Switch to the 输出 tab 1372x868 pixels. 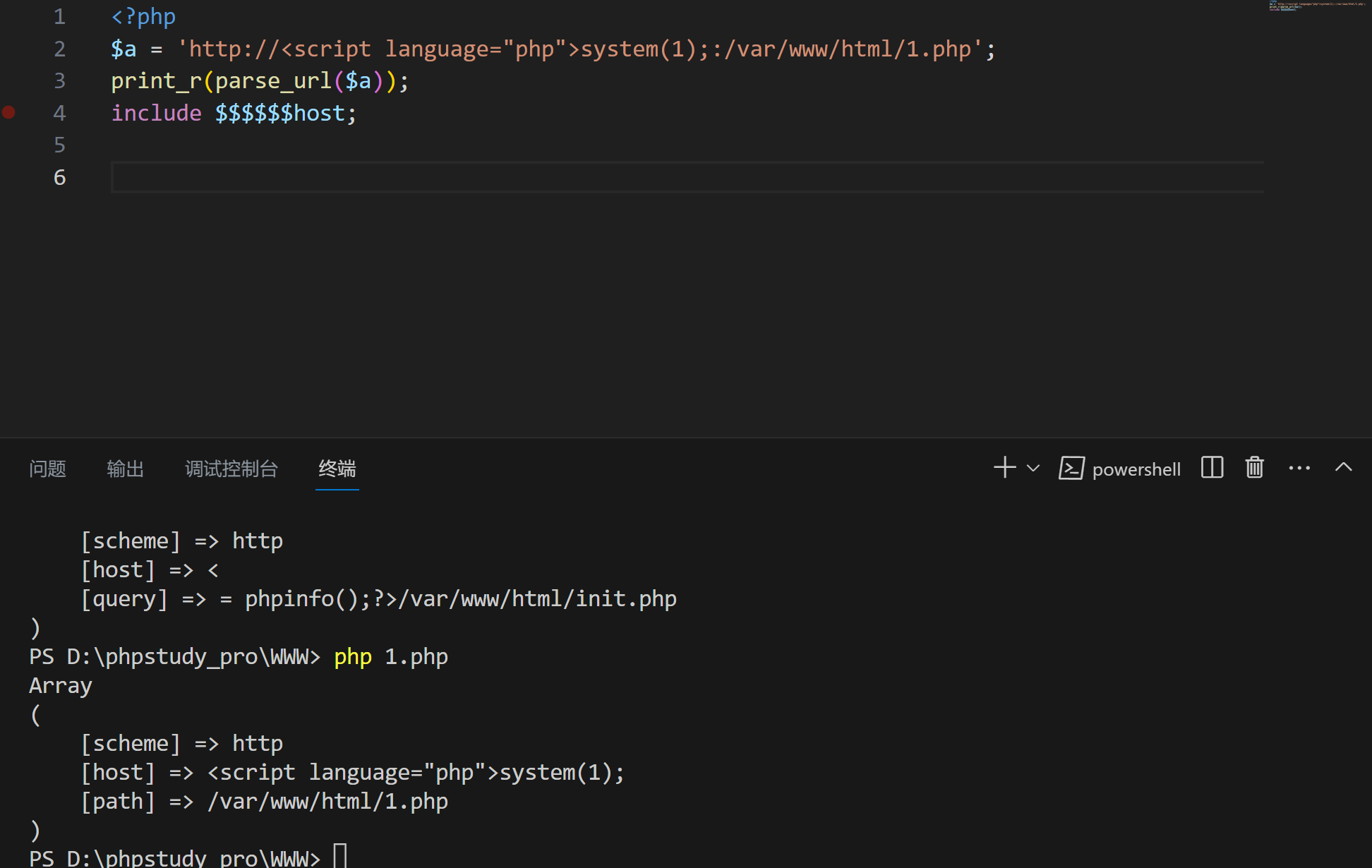pos(125,469)
